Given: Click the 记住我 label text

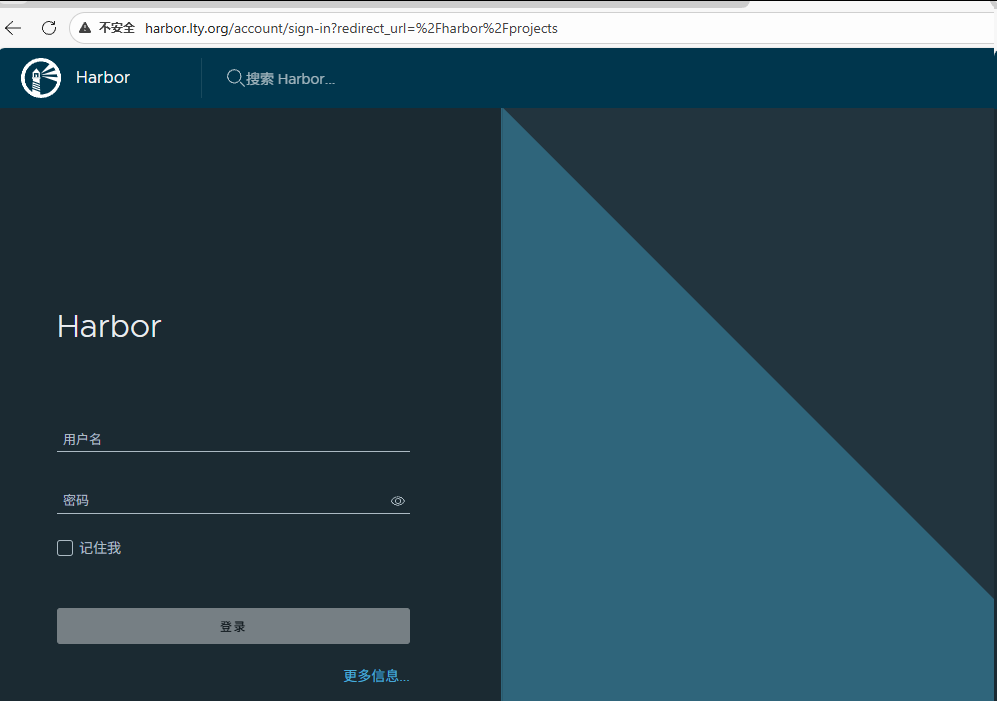Looking at the screenshot, I should 100,548.
